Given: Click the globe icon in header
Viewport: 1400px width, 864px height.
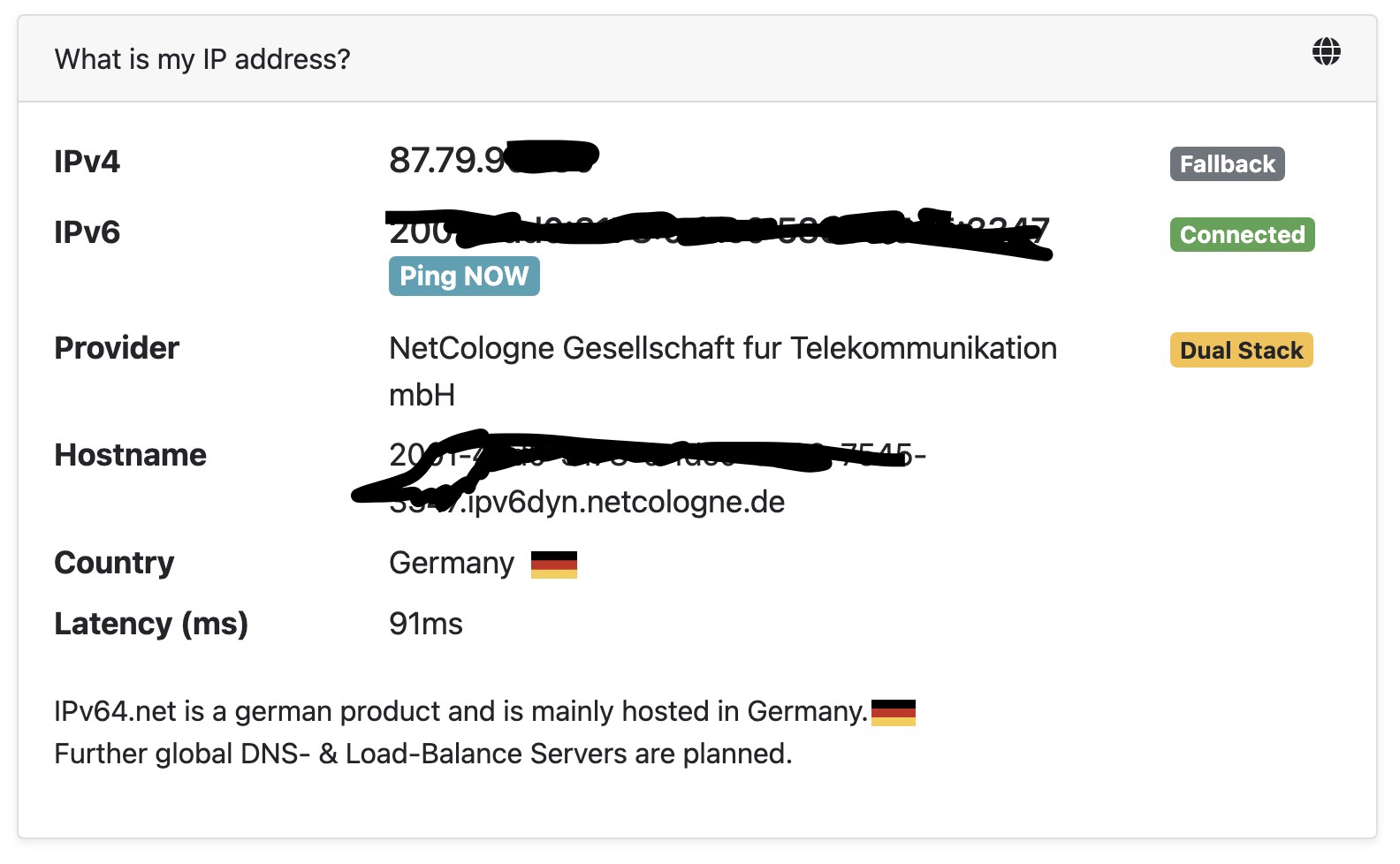Looking at the screenshot, I should [1326, 52].
